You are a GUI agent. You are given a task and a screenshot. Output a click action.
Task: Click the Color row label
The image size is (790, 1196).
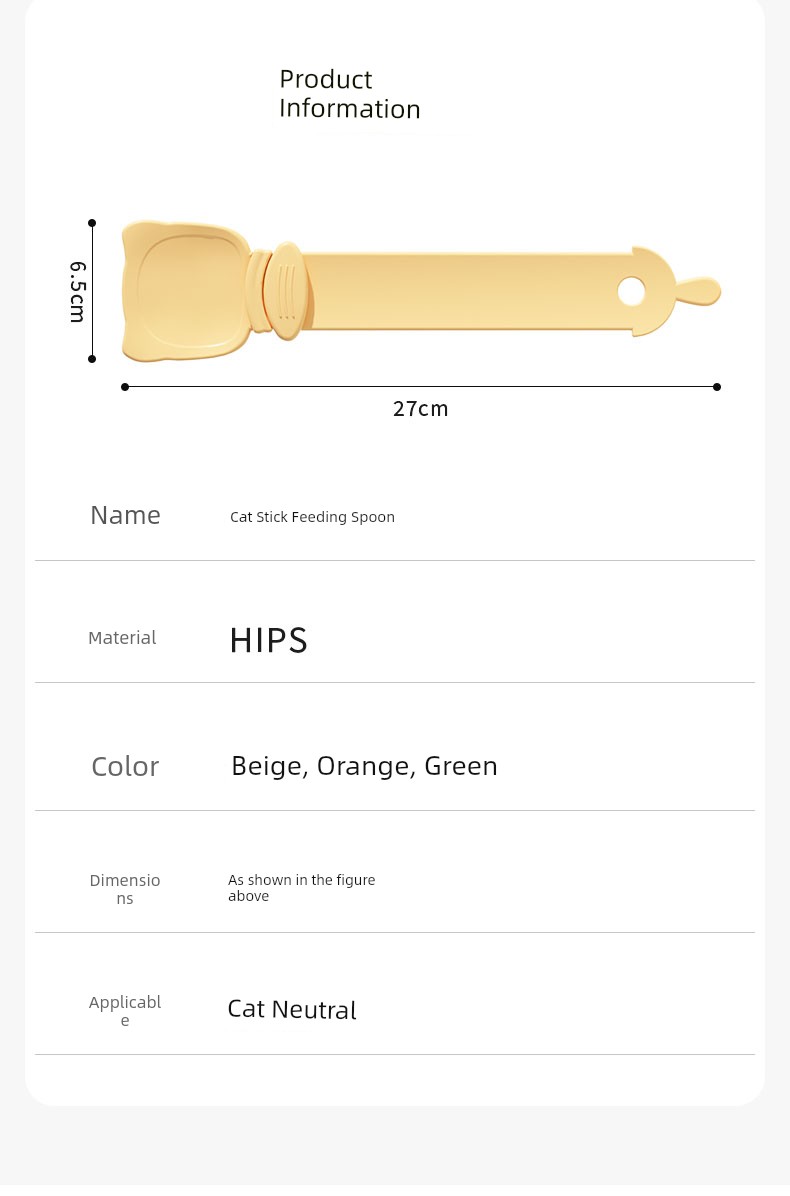click(125, 767)
